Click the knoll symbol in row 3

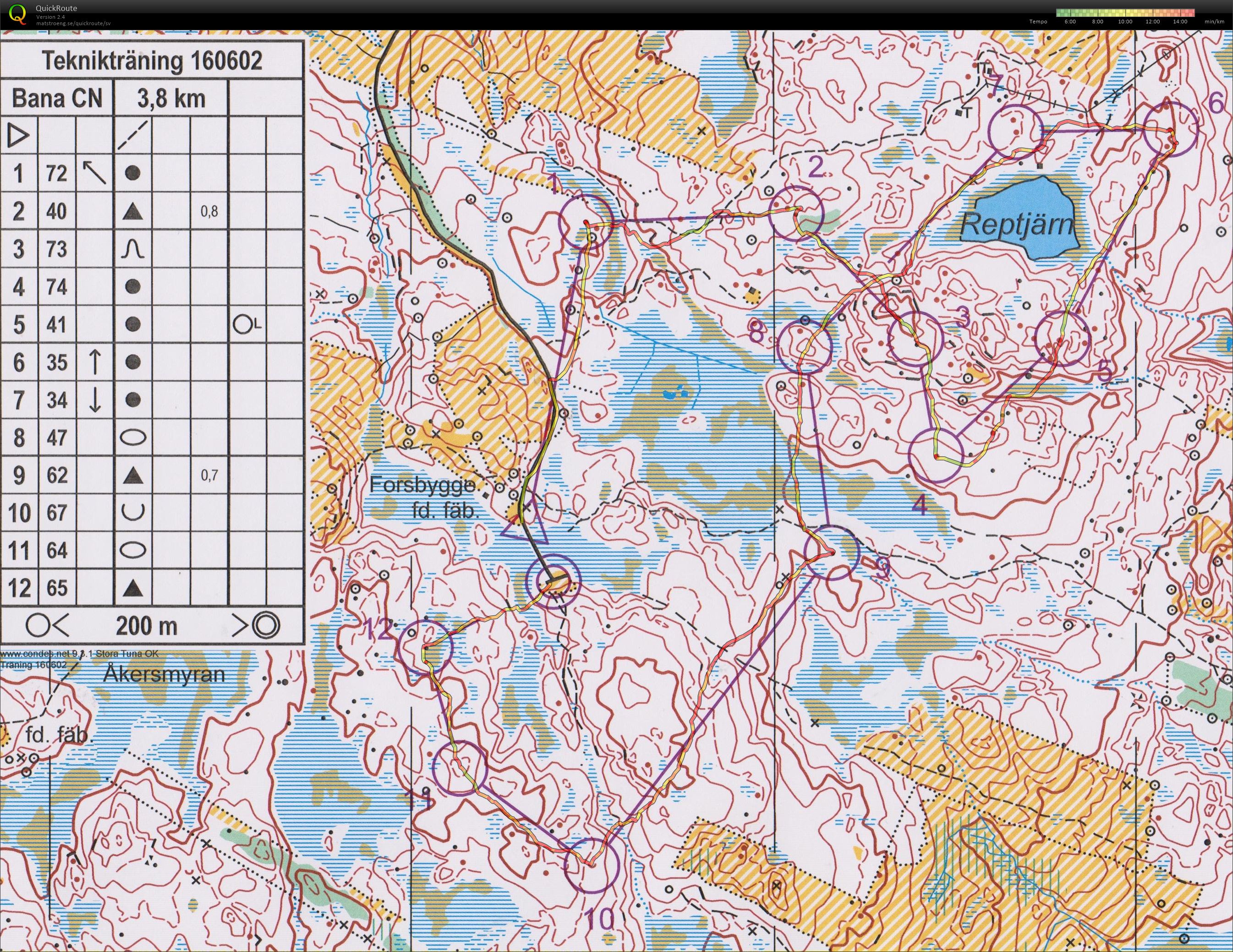tap(133, 248)
